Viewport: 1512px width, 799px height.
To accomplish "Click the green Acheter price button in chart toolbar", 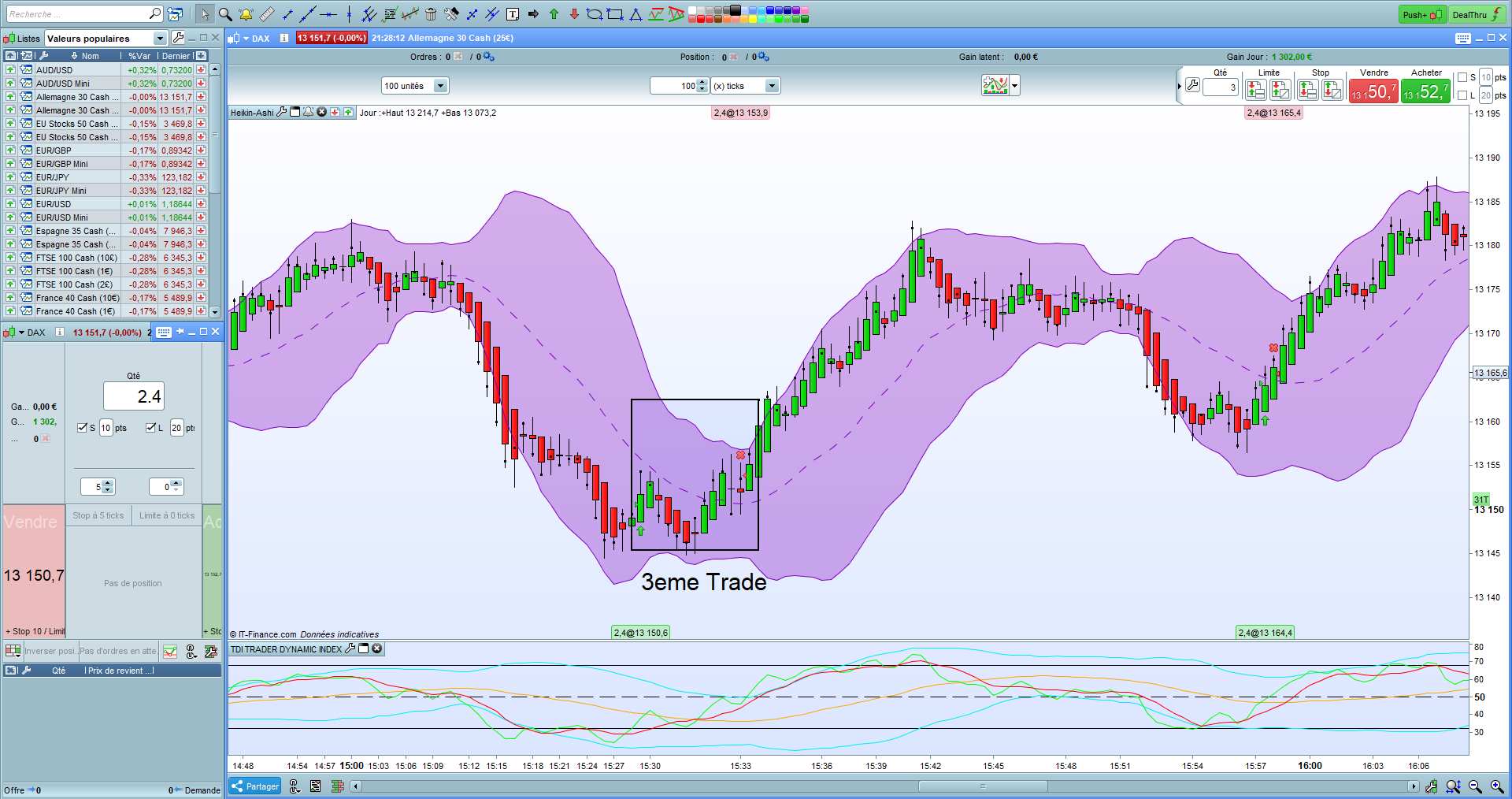I will 1426,91.
